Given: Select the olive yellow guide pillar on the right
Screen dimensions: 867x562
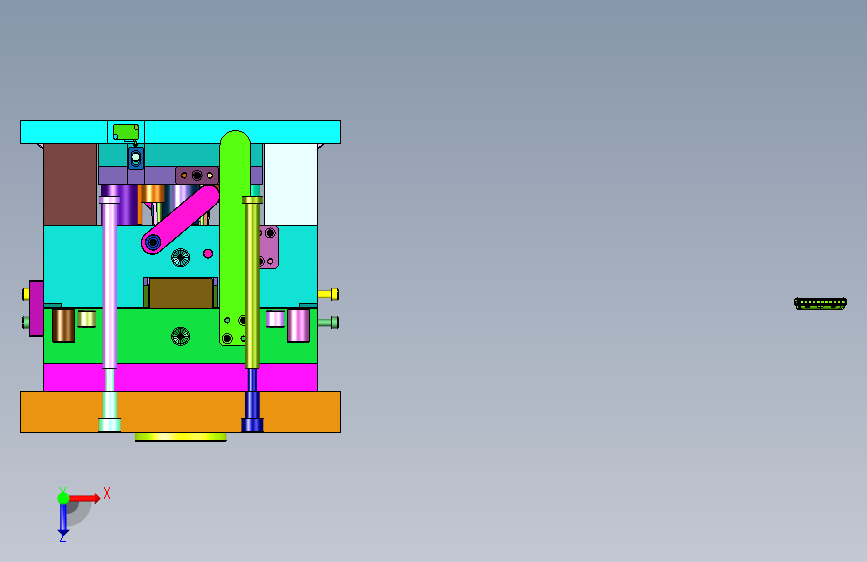Looking at the screenshot, I should [252, 282].
